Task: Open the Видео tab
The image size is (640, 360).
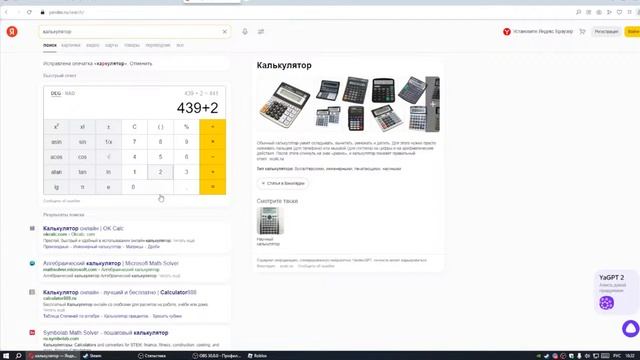Action: tap(93, 45)
